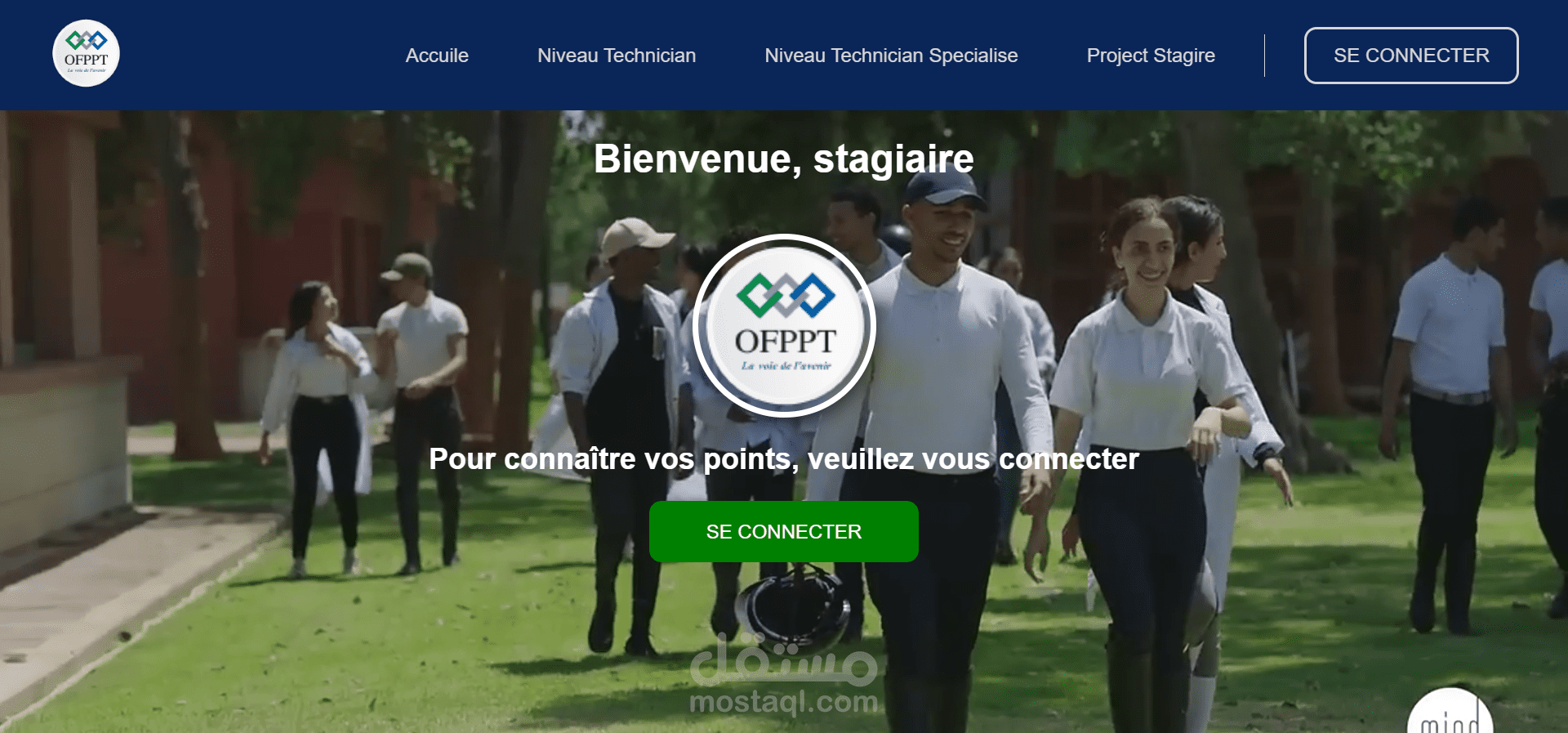Screen dimensions: 1568x733
Task: Click the outlined SE CONNECTER navbar button
Action: pyautogui.click(x=1411, y=56)
